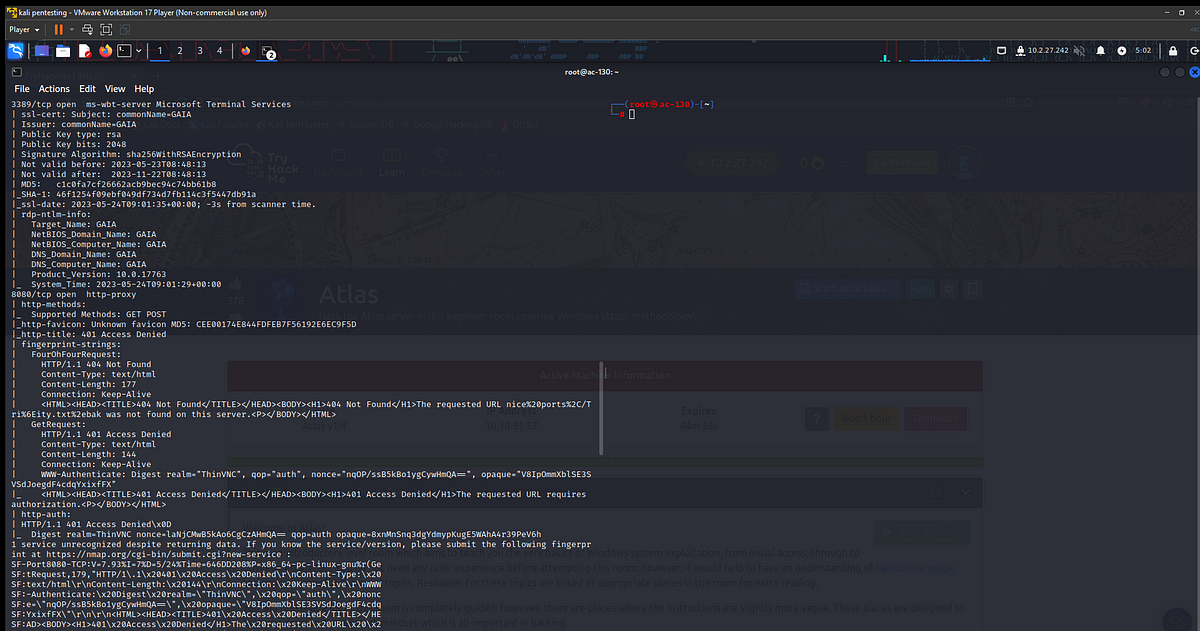Click the Atlas room title behind terminal
Image resolution: width=1200 pixels, height=631 pixels.
(348, 294)
